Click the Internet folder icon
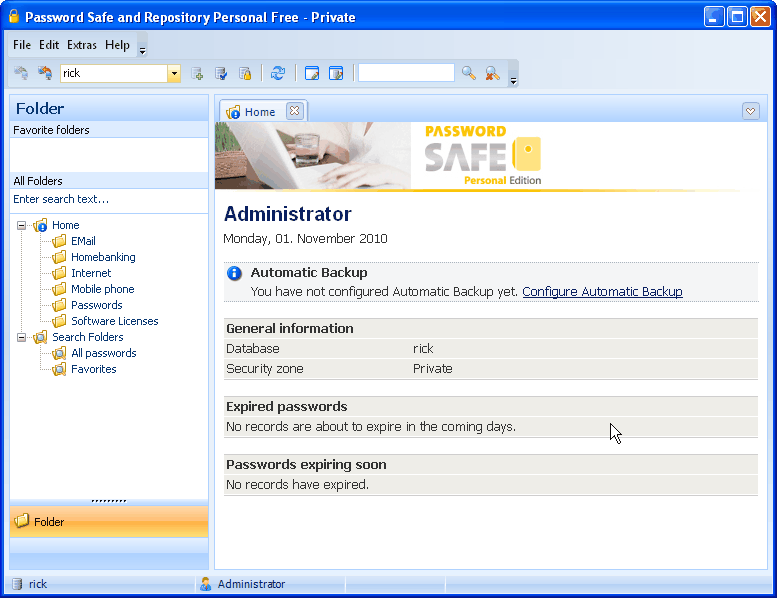Image resolution: width=777 pixels, height=598 pixels. [x=59, y=273]
